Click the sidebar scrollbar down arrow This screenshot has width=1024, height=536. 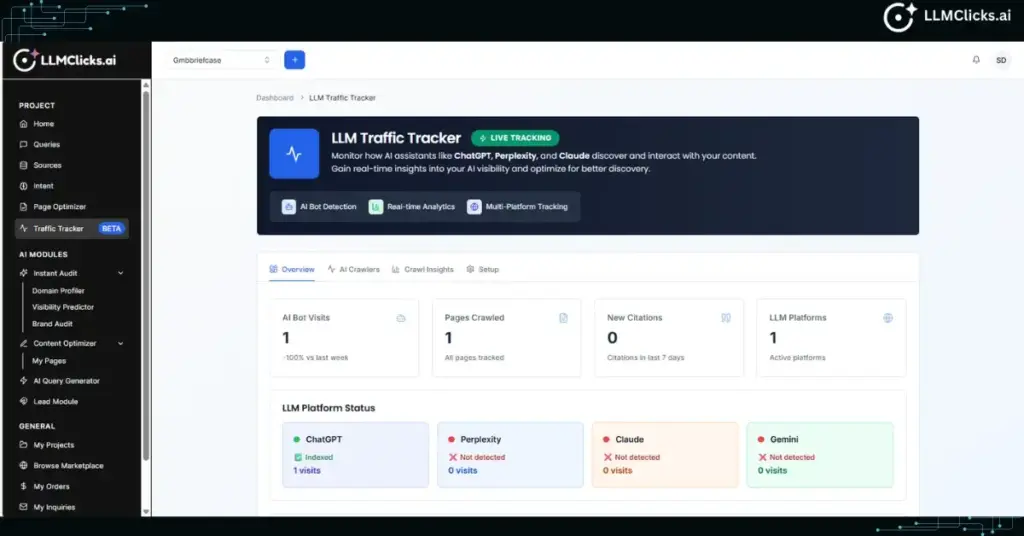tap(146, 512)
